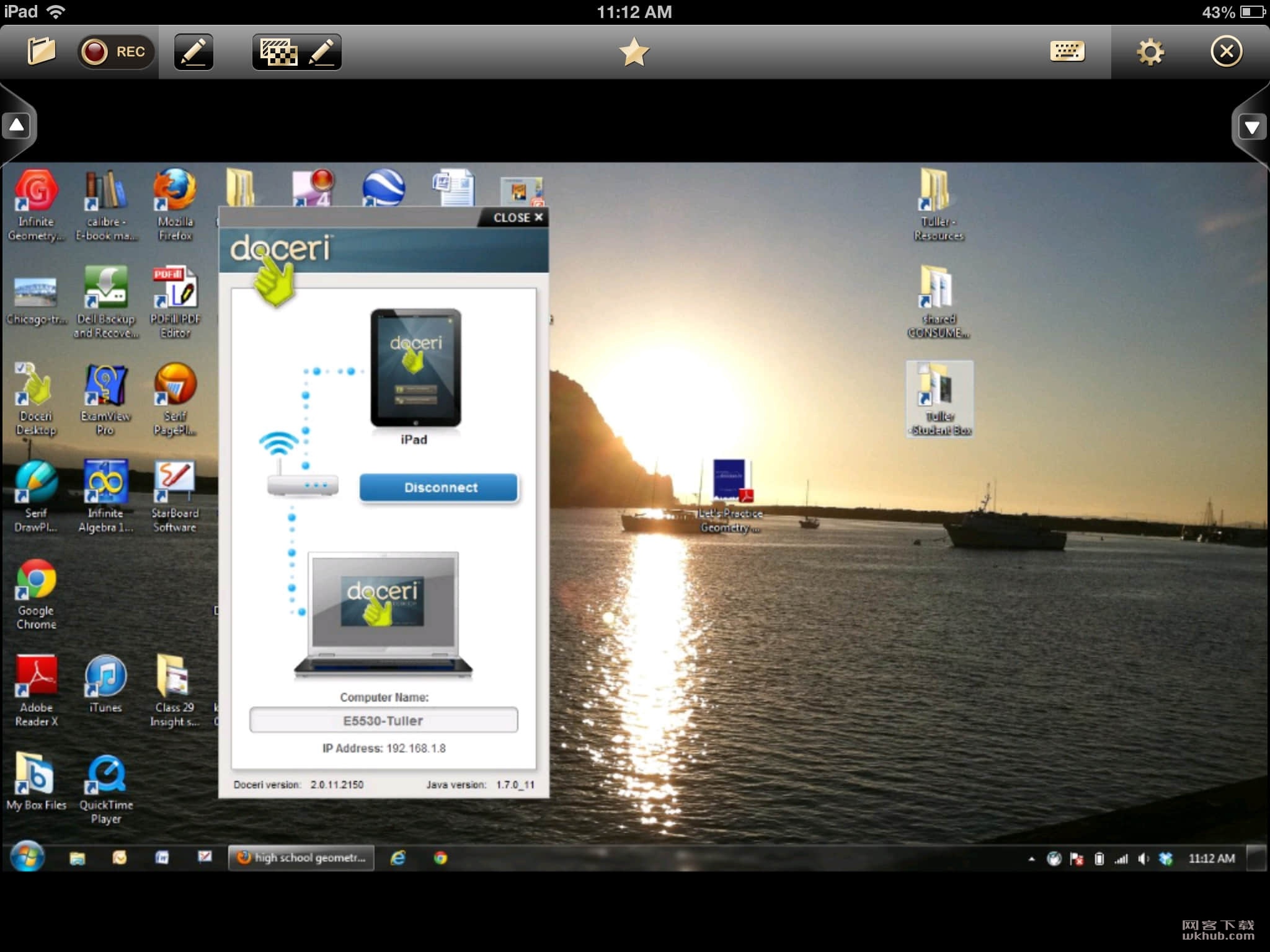
Task: Open Infinite Geometry desktop shortcut
Action: pyautogui.click(x=36, y=206)
